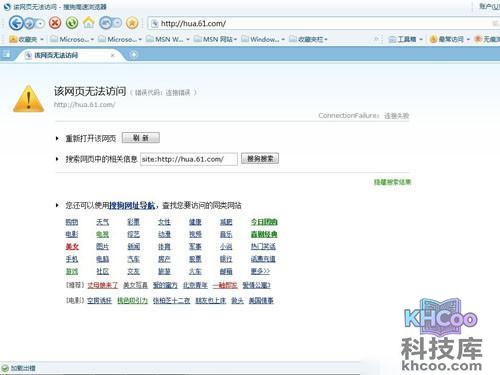Open the red 美女 link

72,247
